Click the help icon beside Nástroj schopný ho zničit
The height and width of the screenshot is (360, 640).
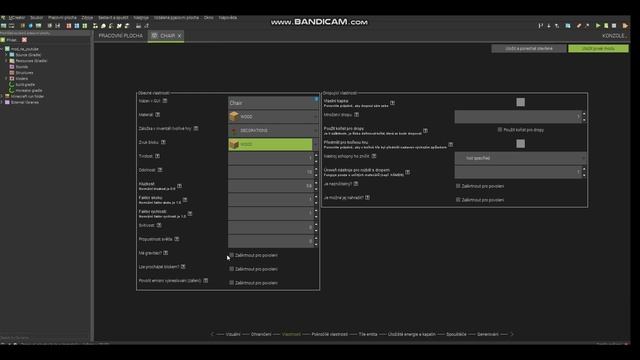(374, 156)
